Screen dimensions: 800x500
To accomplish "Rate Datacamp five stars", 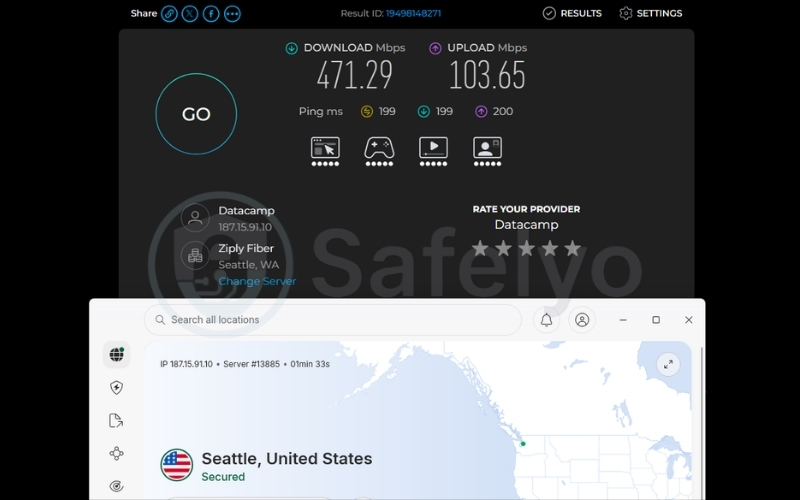I will pos(573,248).
